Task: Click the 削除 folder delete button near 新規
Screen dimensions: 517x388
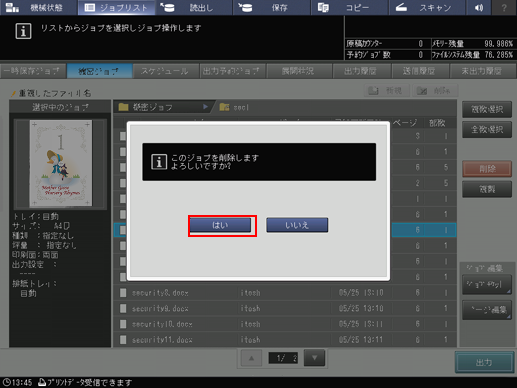Action: 435,90
